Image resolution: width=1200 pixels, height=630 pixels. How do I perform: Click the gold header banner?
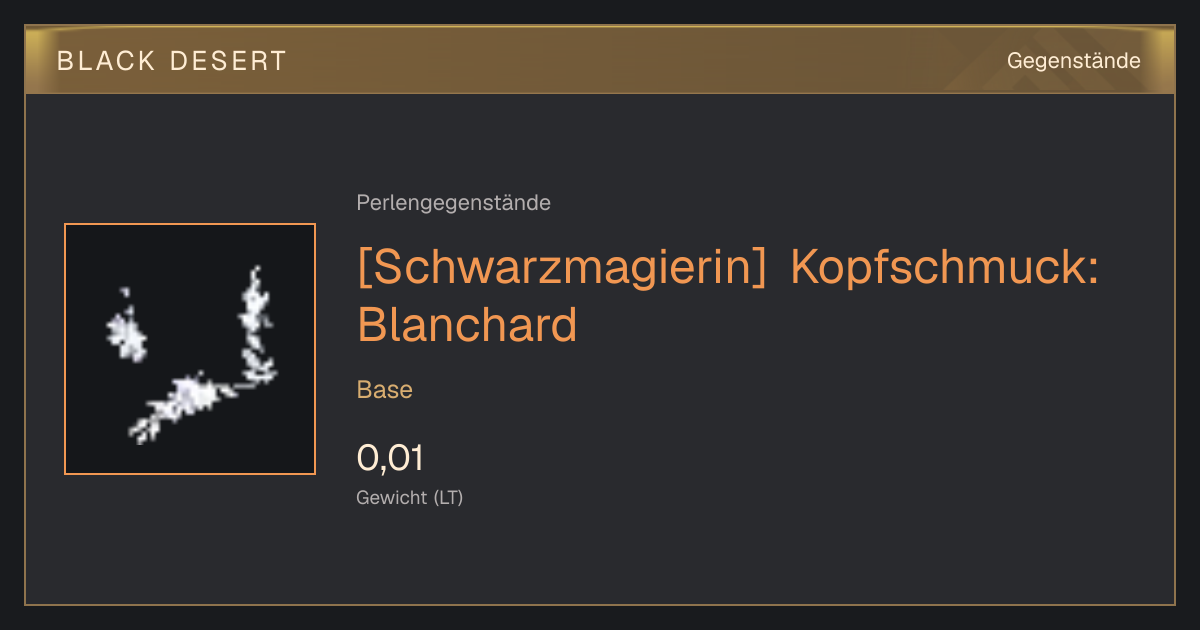point(600,60)
